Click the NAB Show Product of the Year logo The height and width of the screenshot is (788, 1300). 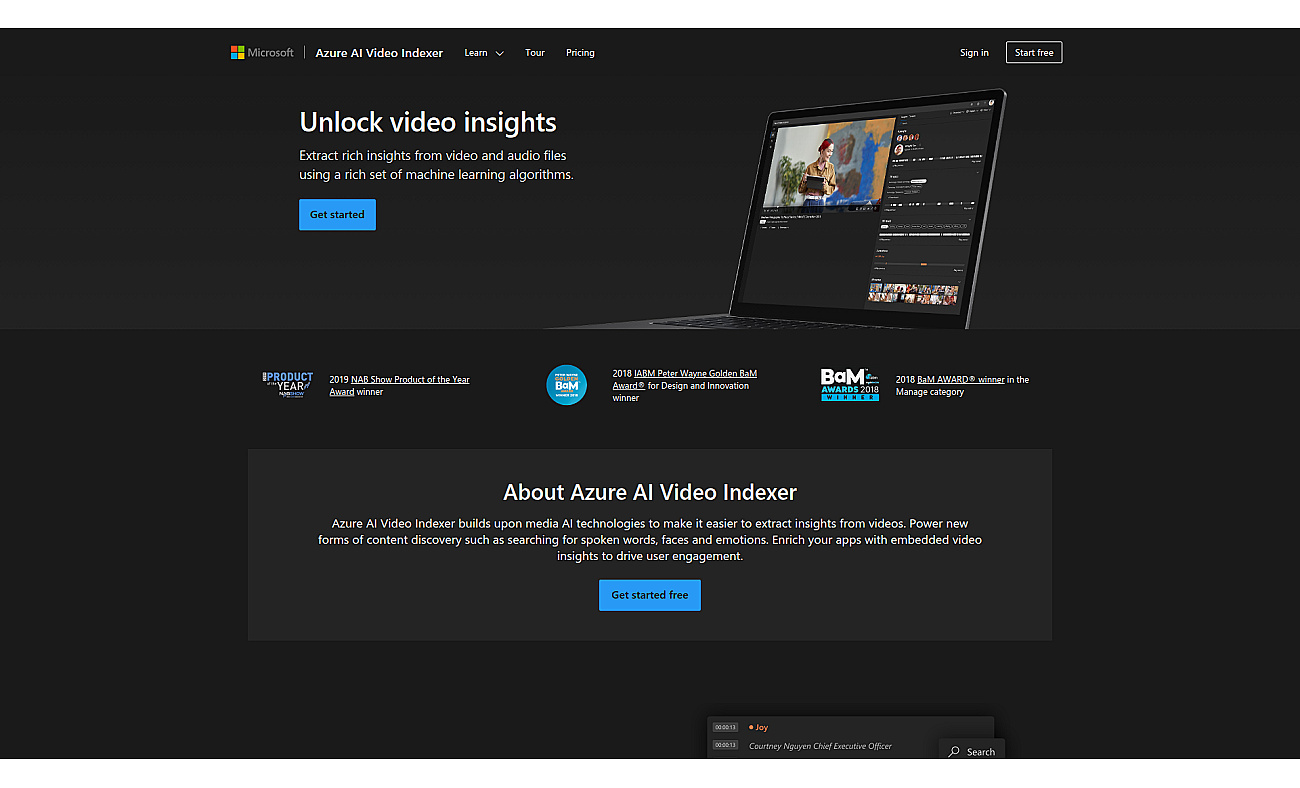[x=288, y=385]
